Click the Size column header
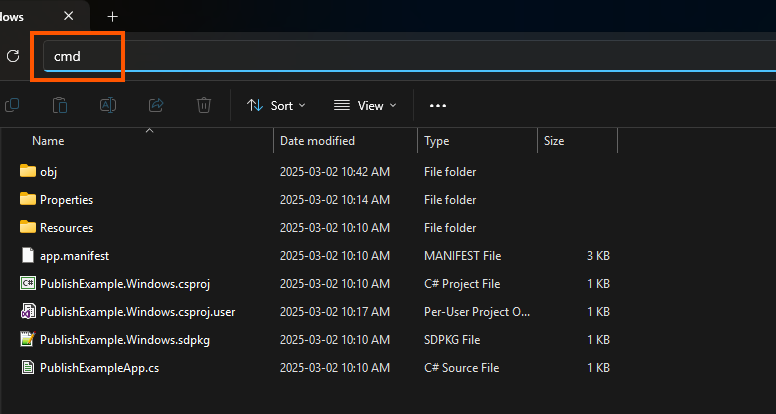 pos(554,141)
